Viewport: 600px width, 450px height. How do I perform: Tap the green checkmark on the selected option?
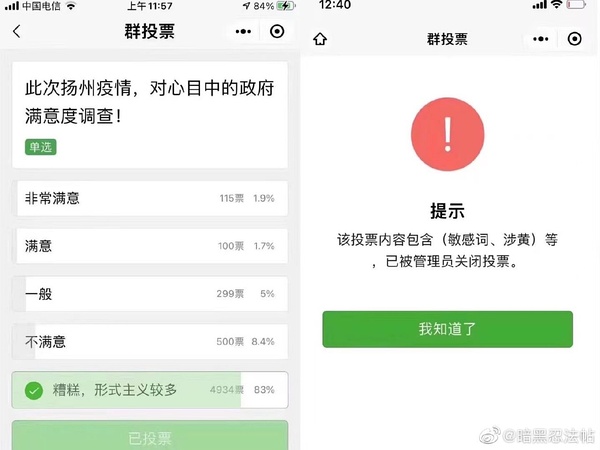[34, 390]
